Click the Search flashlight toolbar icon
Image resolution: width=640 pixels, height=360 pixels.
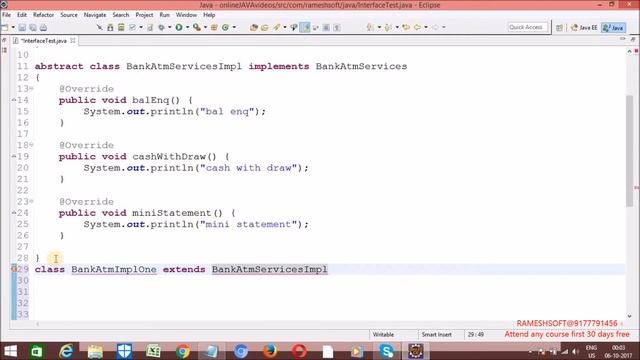[x=277, y=27]
